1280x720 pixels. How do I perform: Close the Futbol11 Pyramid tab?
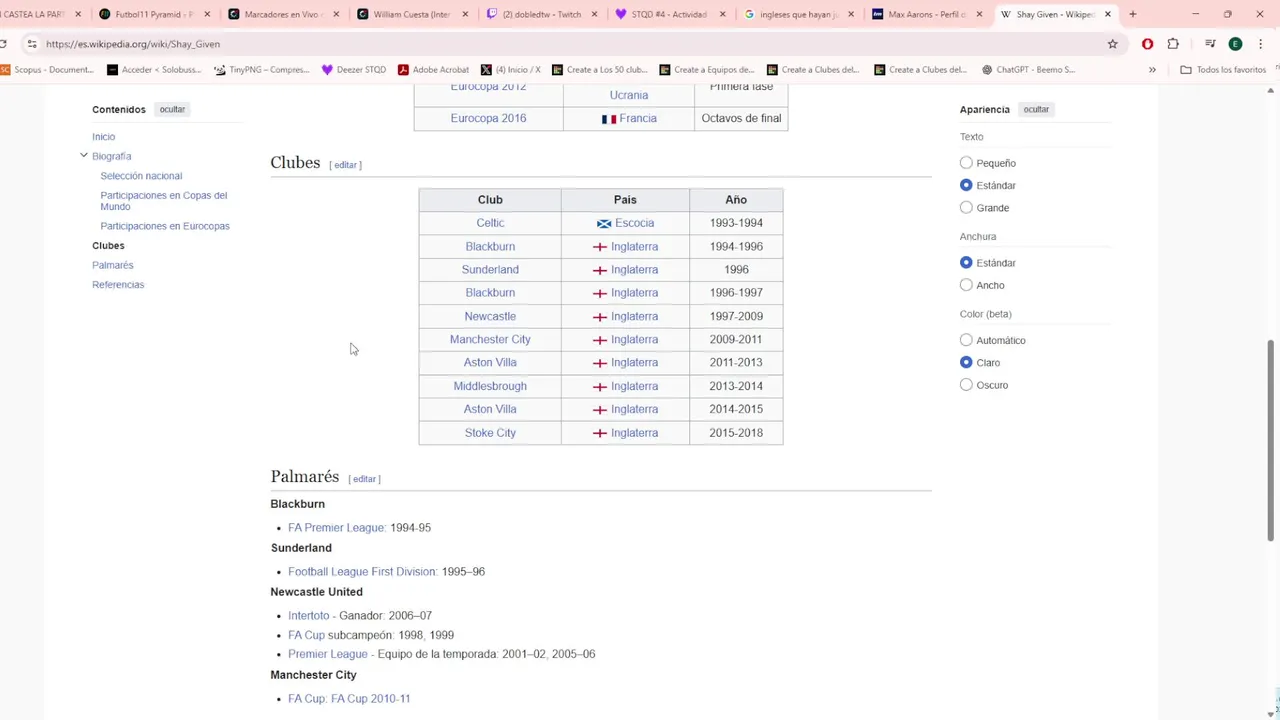coord(207,14)
